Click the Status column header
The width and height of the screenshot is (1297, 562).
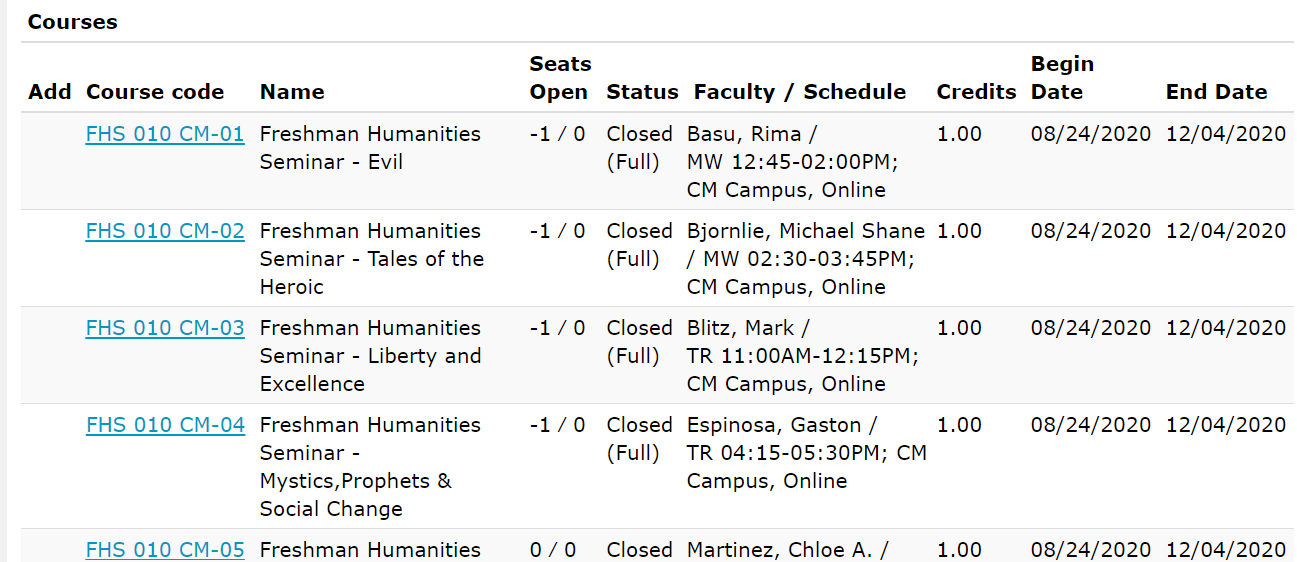[x=642, y=92]
